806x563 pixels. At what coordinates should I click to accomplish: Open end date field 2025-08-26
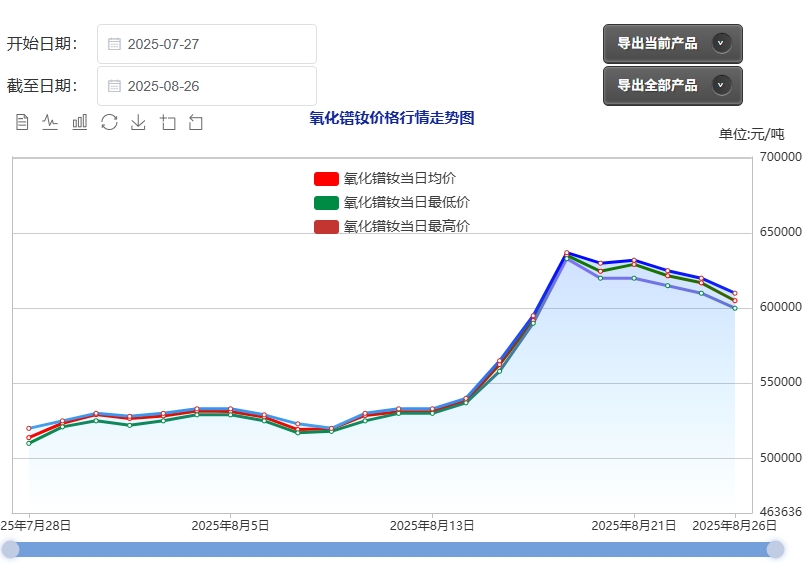[207, 86]
